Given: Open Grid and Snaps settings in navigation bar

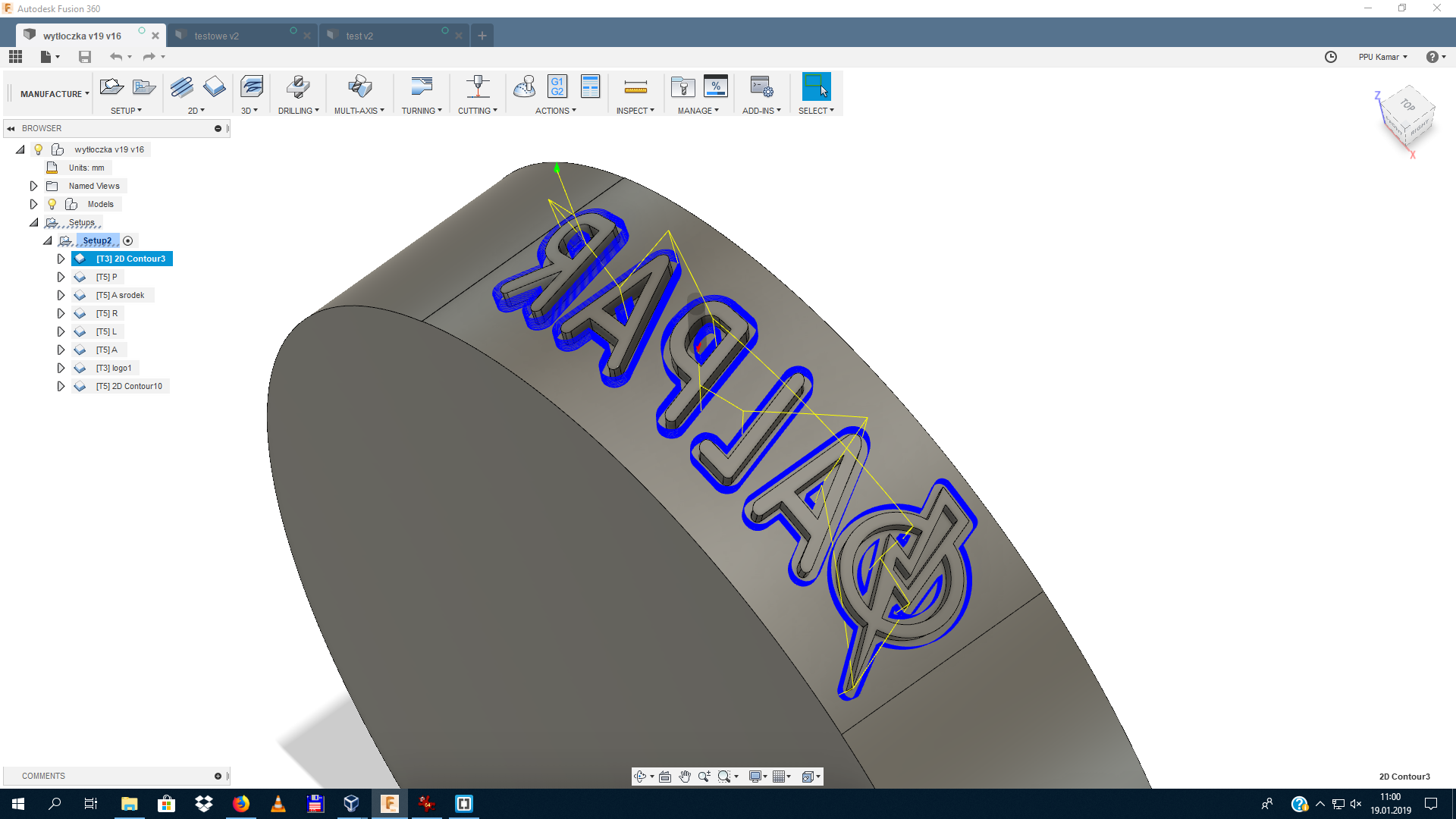Looking at the screenshot, I should [x=782, y=777].
